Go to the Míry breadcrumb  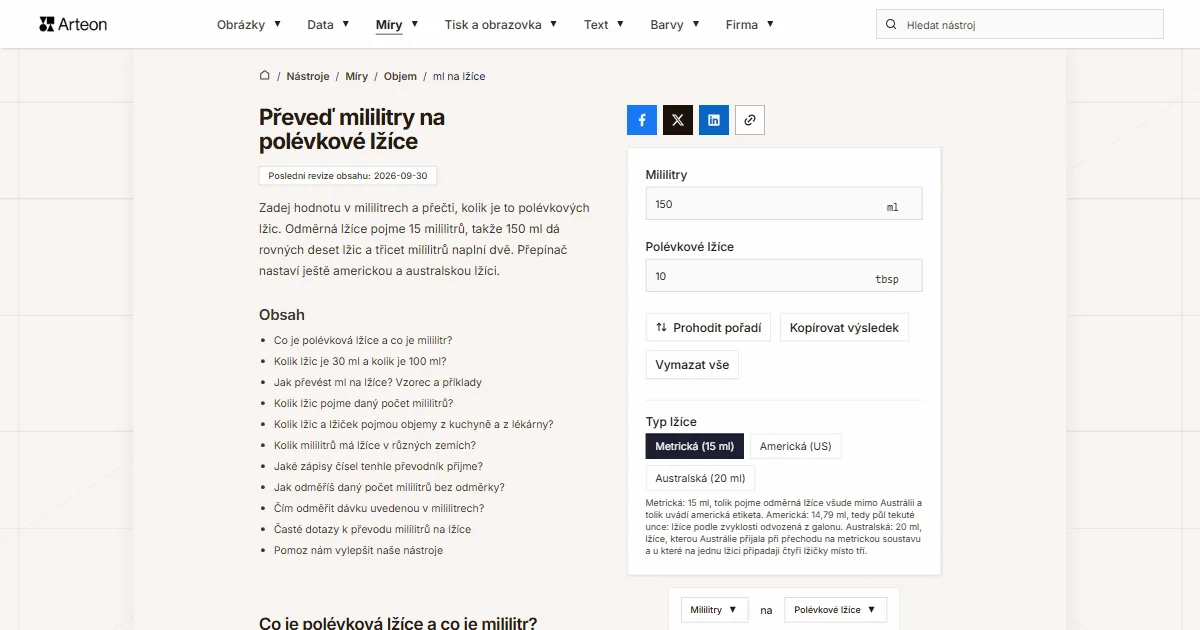[x=357, y=76]
